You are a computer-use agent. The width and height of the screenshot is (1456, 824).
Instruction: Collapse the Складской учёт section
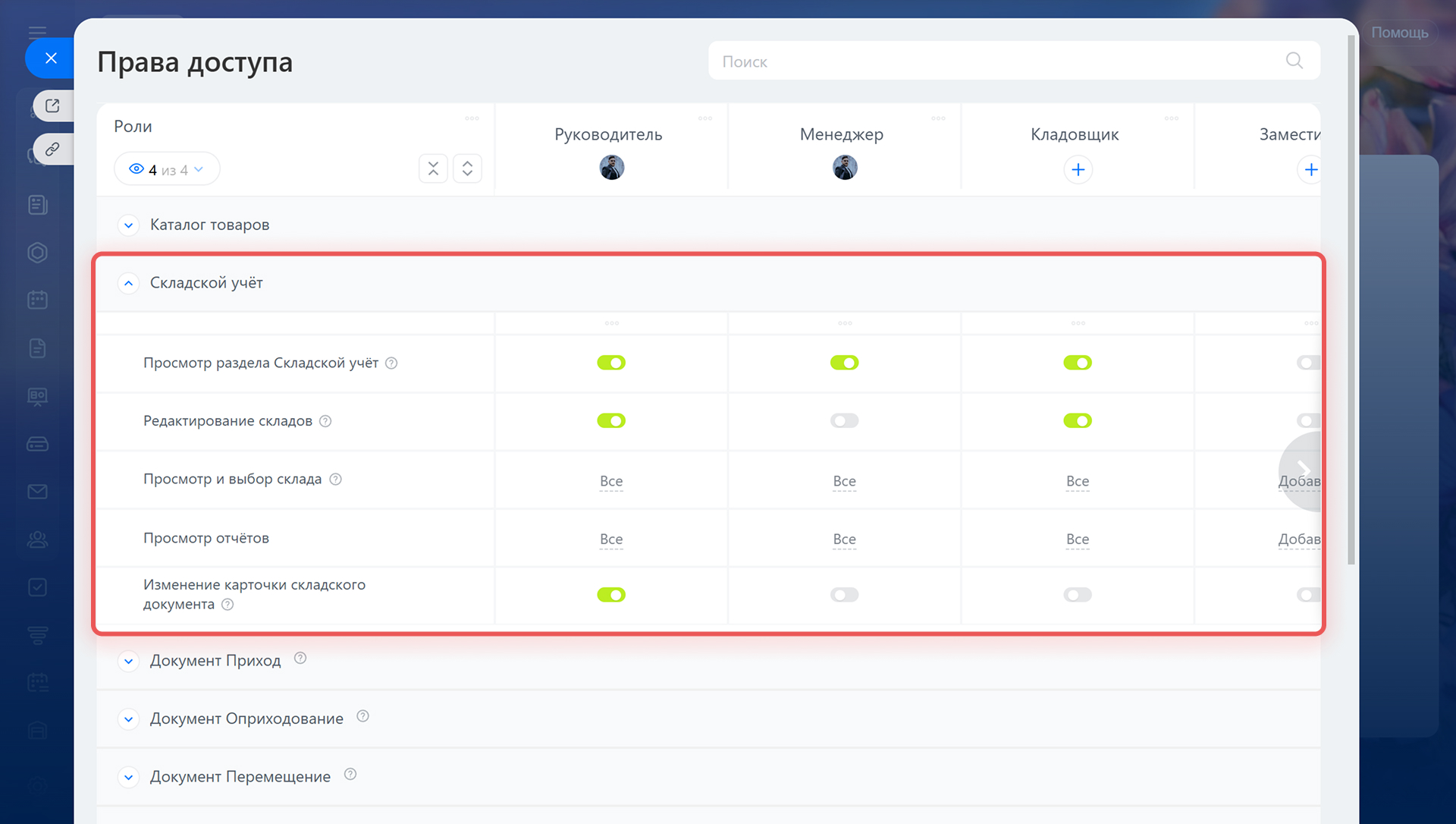[129, 283]
